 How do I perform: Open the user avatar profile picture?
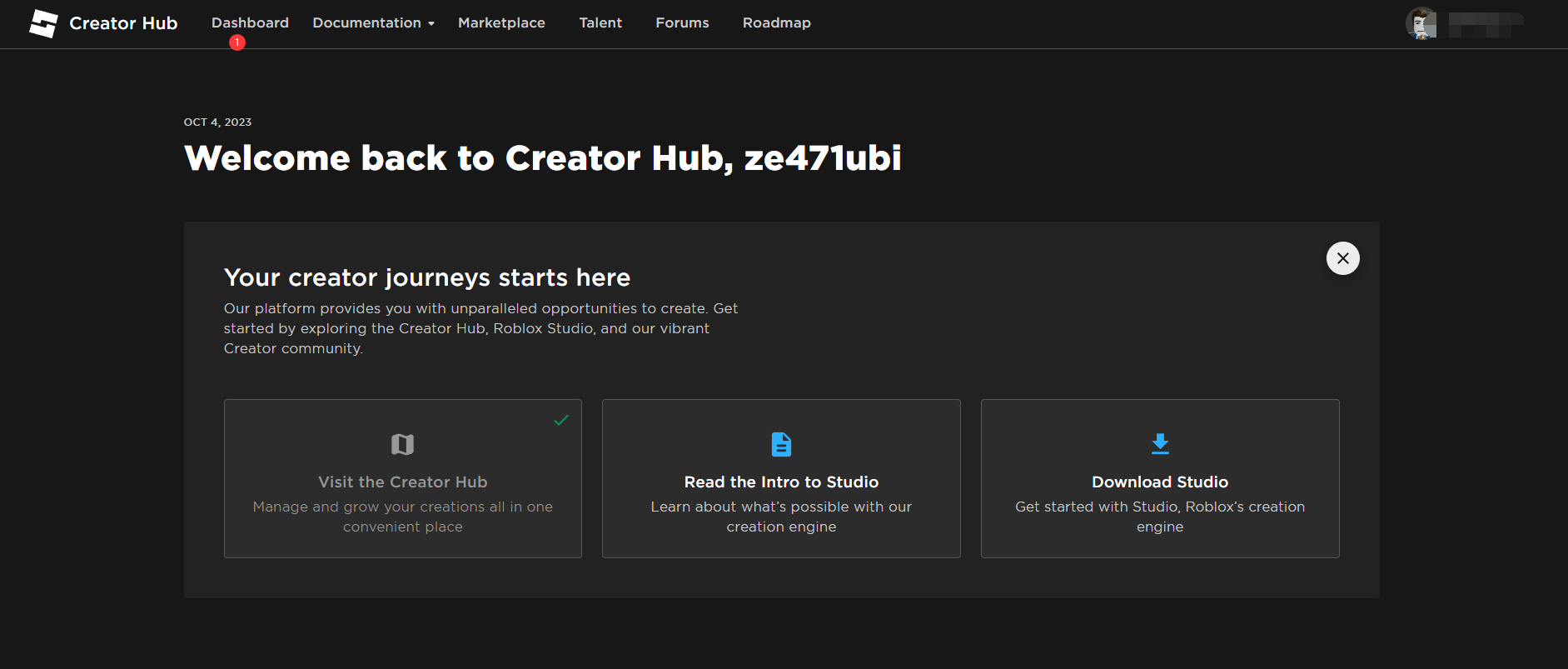pos(1421,23)
